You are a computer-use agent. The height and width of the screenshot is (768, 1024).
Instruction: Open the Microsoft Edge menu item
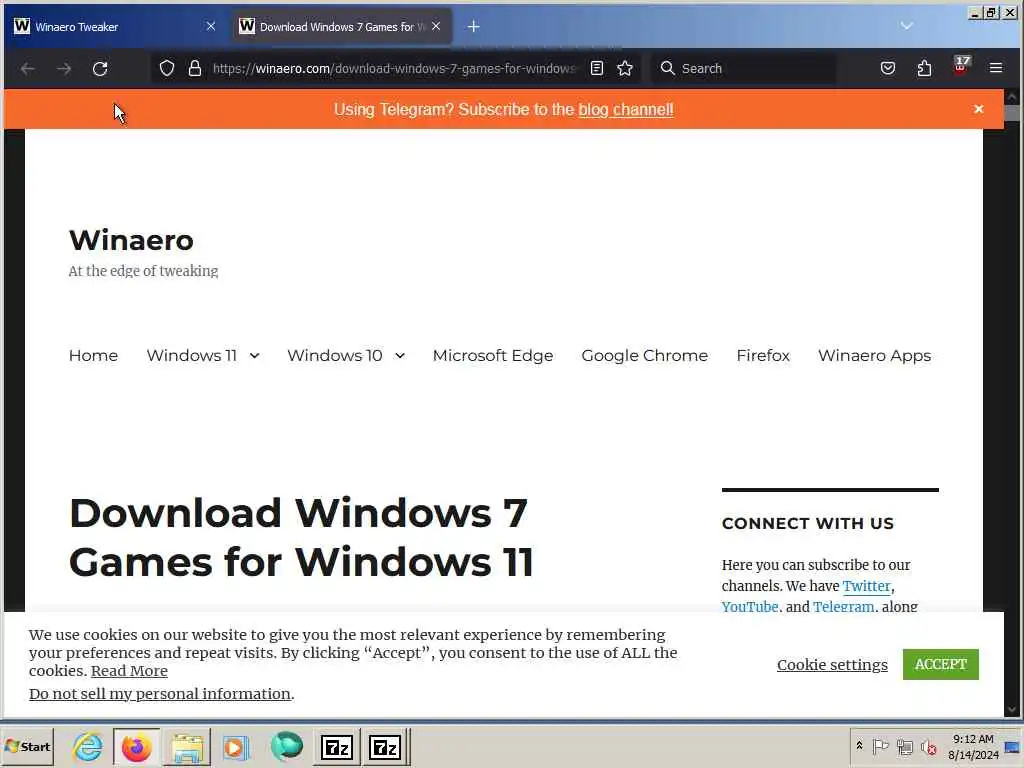(493, 356)
